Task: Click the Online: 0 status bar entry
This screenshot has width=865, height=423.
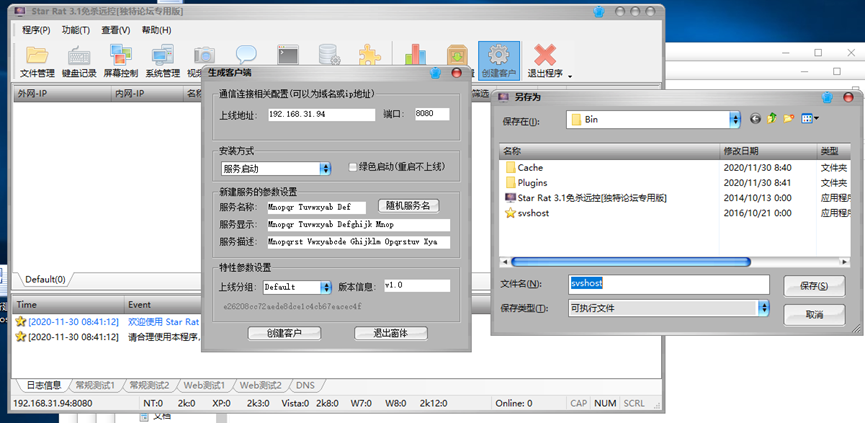Action: 514,403
